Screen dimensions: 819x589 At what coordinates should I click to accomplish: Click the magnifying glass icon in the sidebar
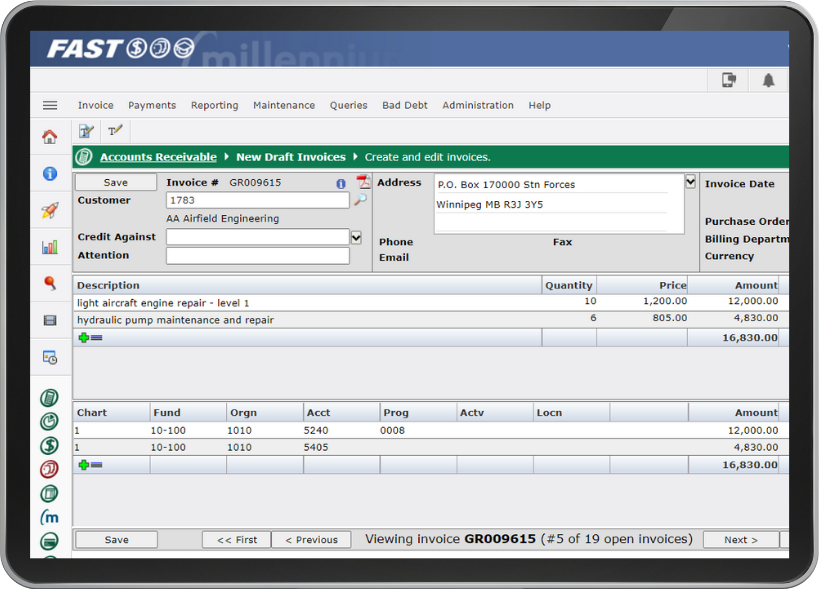coord(48,284)
